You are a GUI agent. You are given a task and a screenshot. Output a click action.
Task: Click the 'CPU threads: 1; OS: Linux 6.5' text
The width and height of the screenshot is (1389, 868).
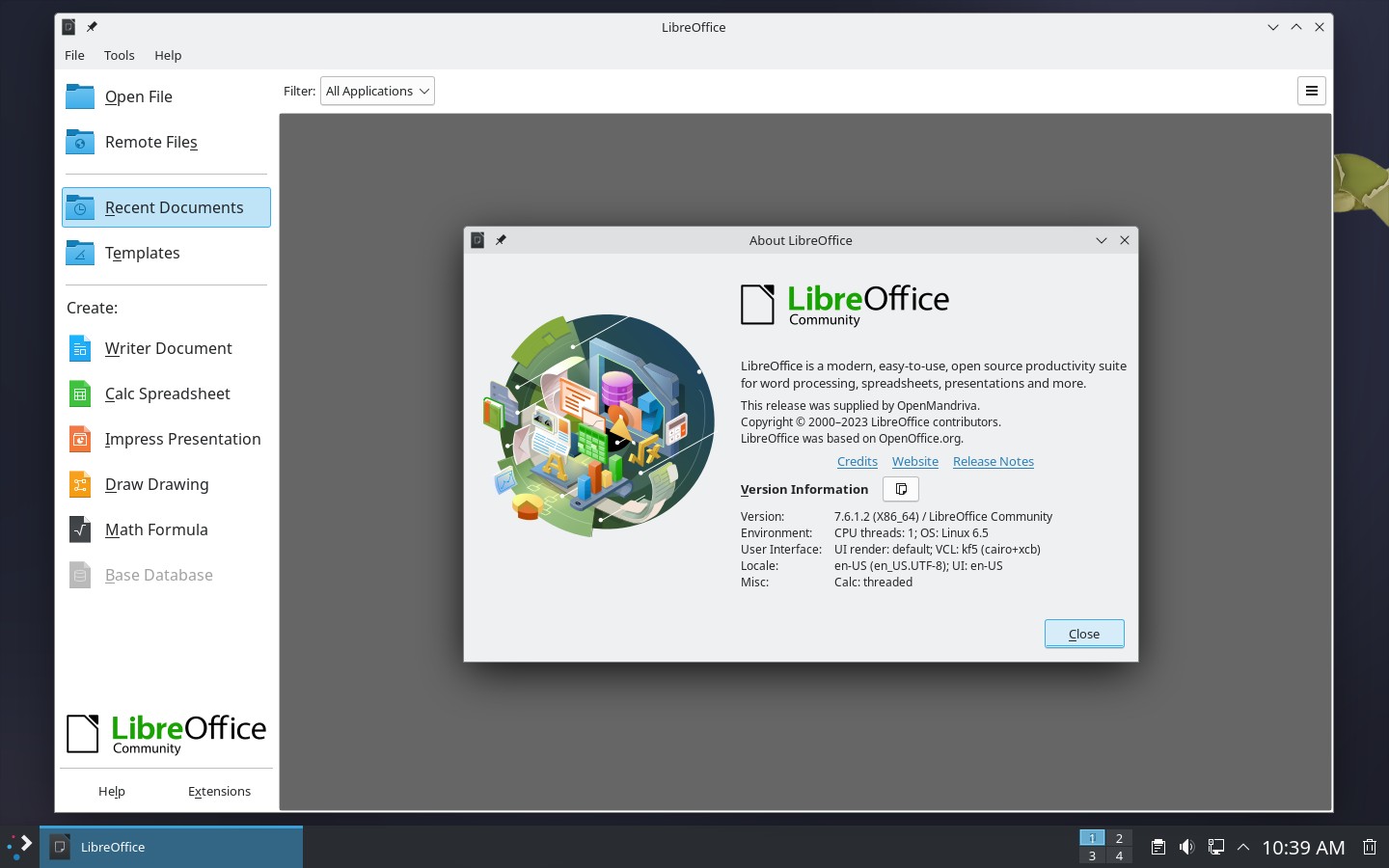coord(912,533)
